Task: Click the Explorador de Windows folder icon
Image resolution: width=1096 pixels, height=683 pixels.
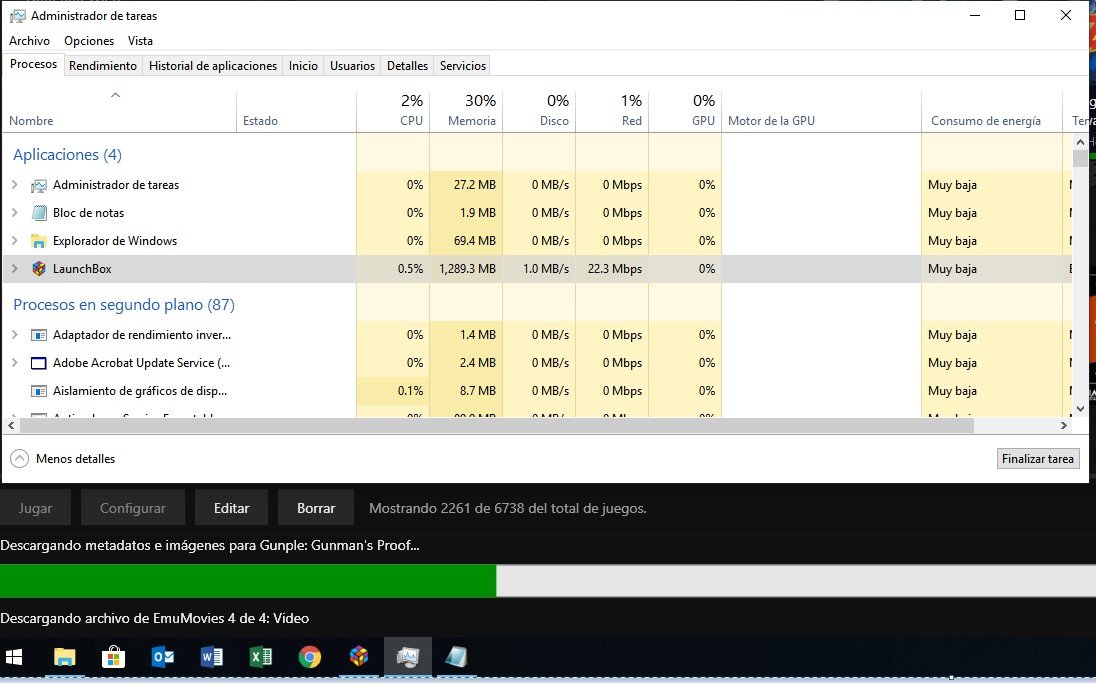Action: [38, 241]
